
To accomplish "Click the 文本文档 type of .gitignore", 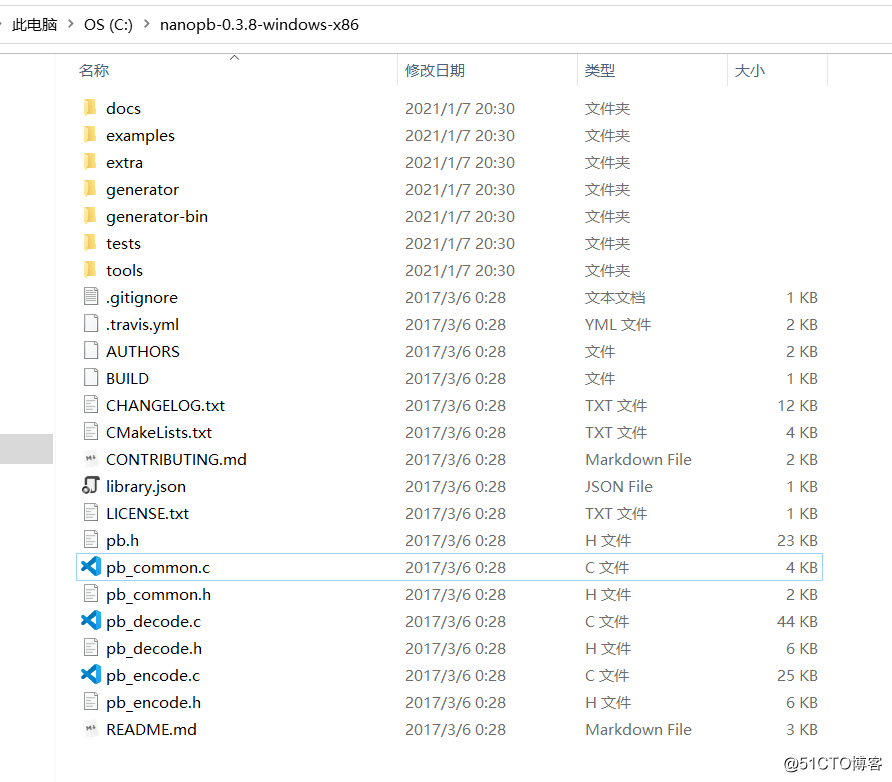I will [615, 297].
